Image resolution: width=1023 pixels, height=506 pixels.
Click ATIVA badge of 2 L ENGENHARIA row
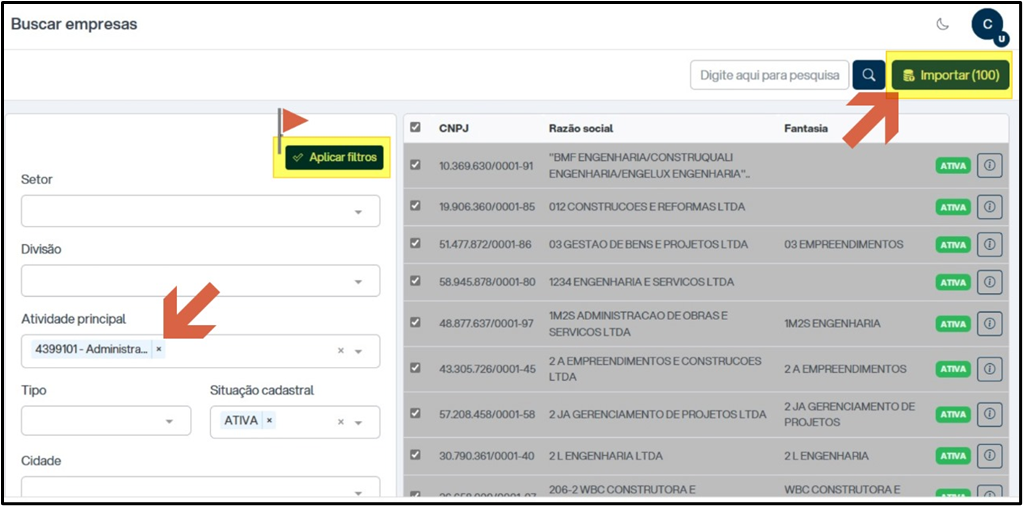click(953, 456)
